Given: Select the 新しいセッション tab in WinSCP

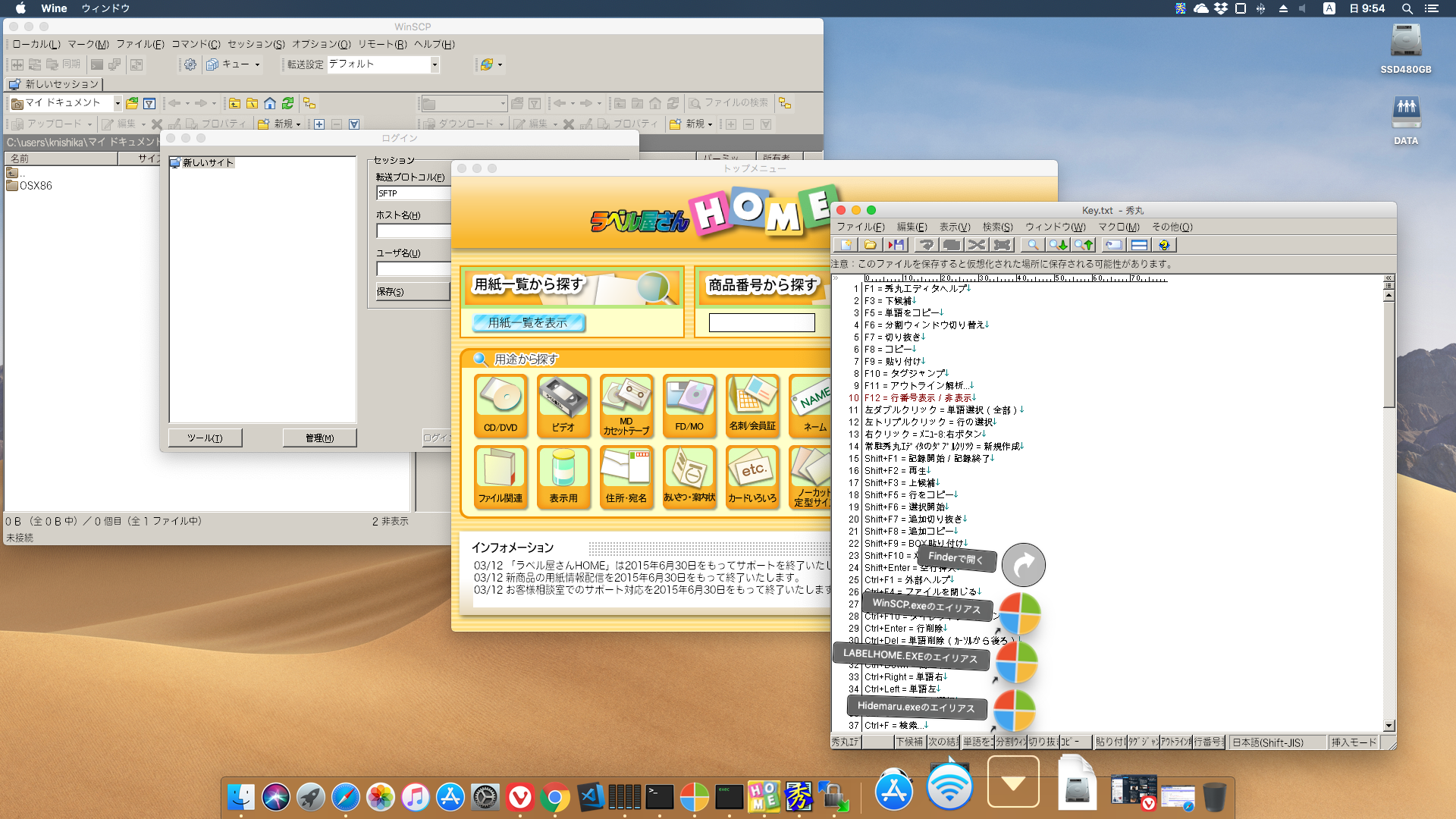Looking at the screenshot, I should (54, 84).
